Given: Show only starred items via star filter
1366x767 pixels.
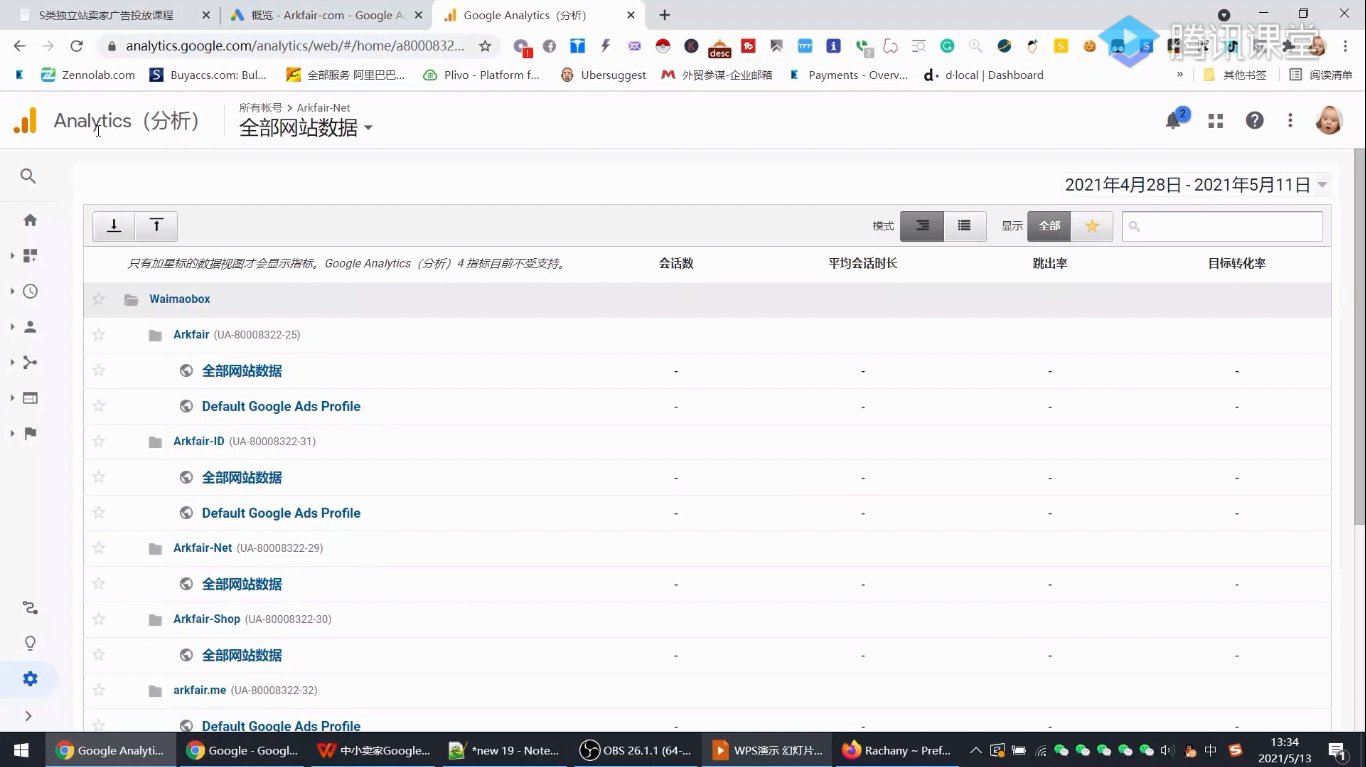Looking at the screenshot, I should point(1092,226).
